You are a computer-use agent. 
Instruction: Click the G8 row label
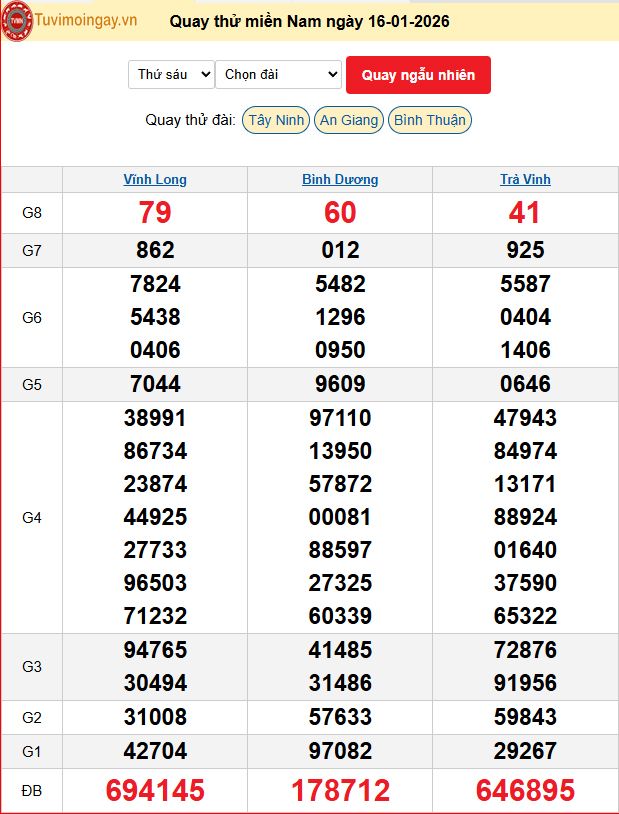point(32,213)
